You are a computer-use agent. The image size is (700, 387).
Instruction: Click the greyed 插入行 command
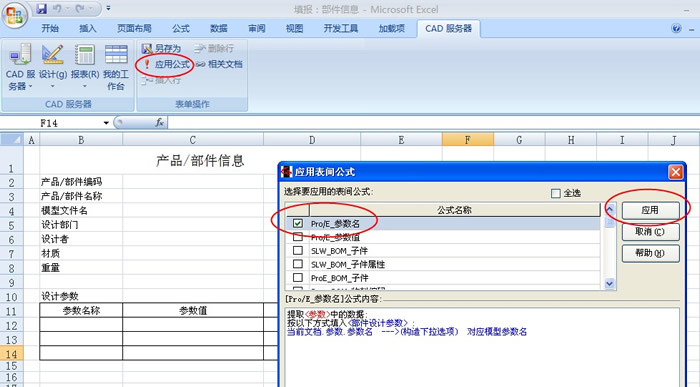(x=161, y=81)
